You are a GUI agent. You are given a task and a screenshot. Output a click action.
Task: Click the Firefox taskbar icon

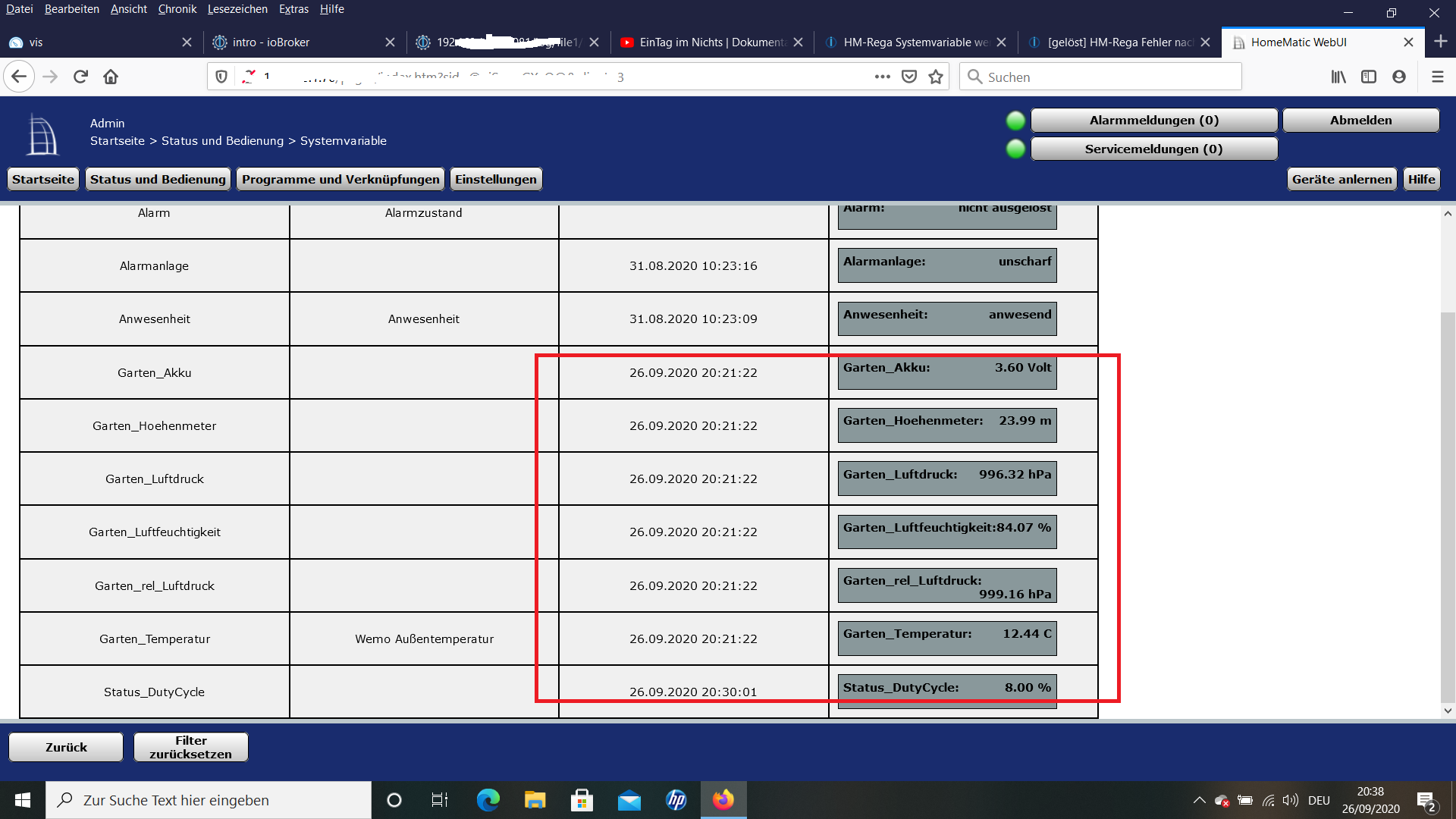[723, 800]
